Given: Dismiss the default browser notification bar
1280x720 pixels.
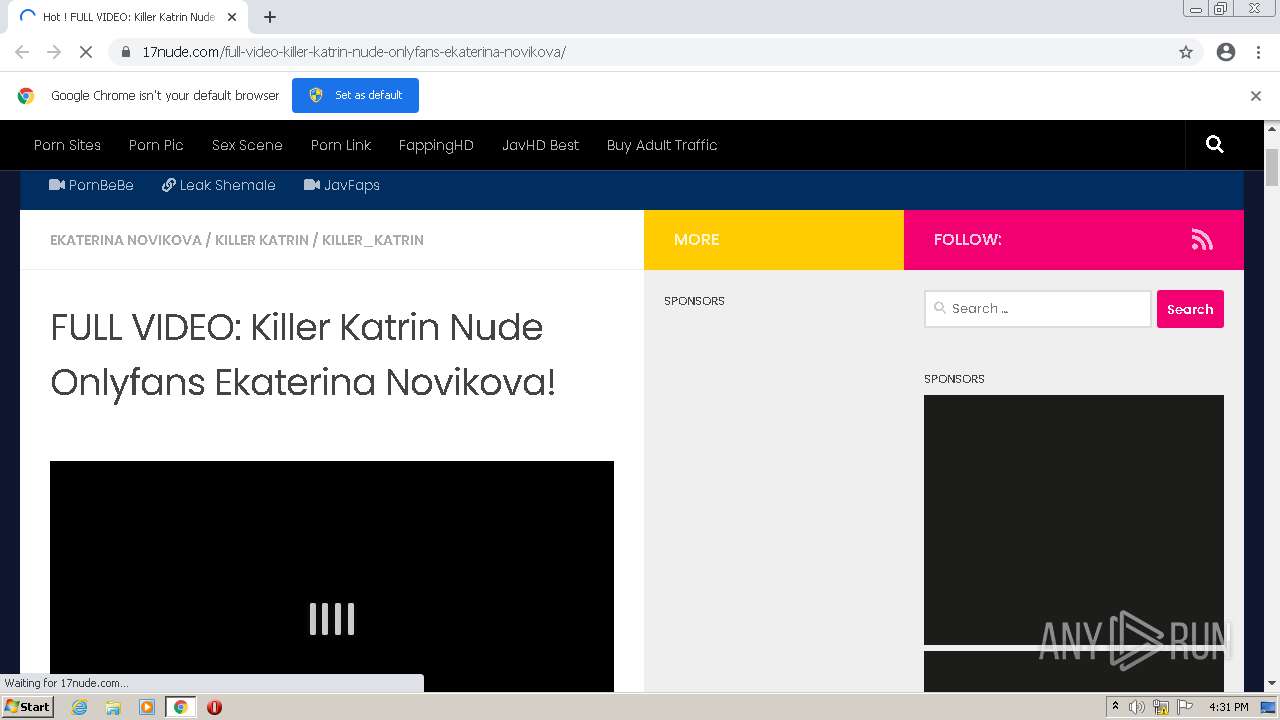Looking at the screenshot, I should pyautogui.click(x=1256, y=96).
